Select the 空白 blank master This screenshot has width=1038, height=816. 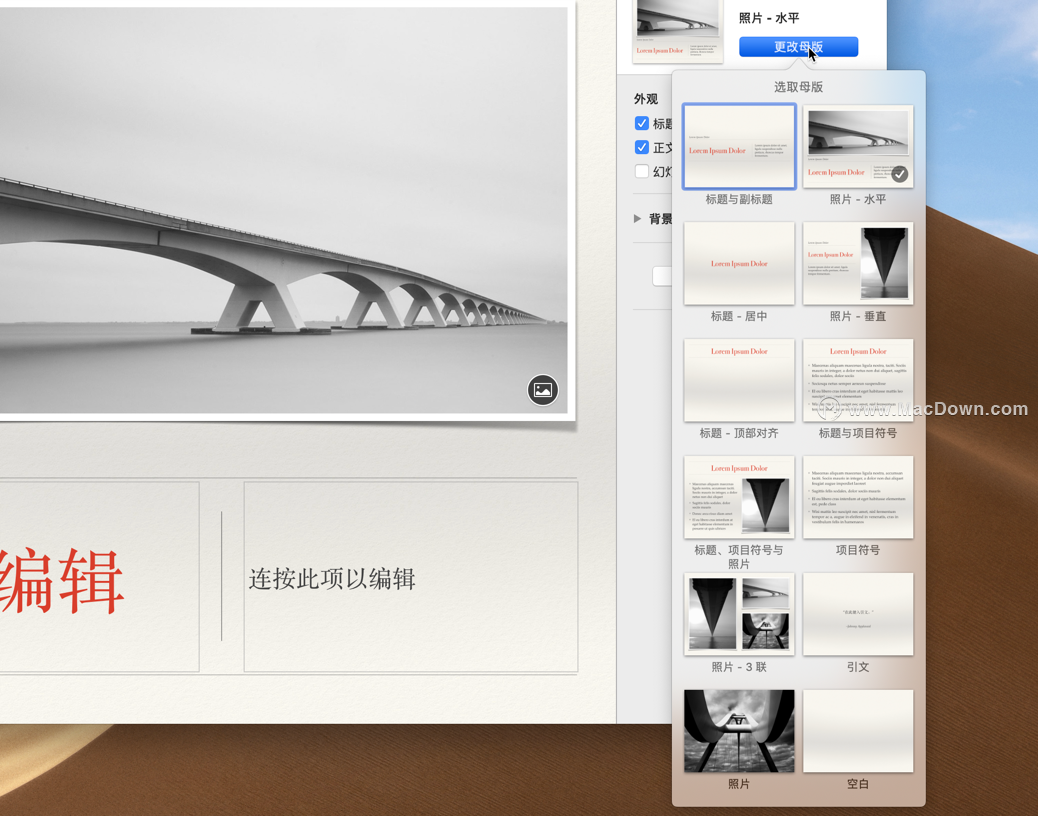858,731
